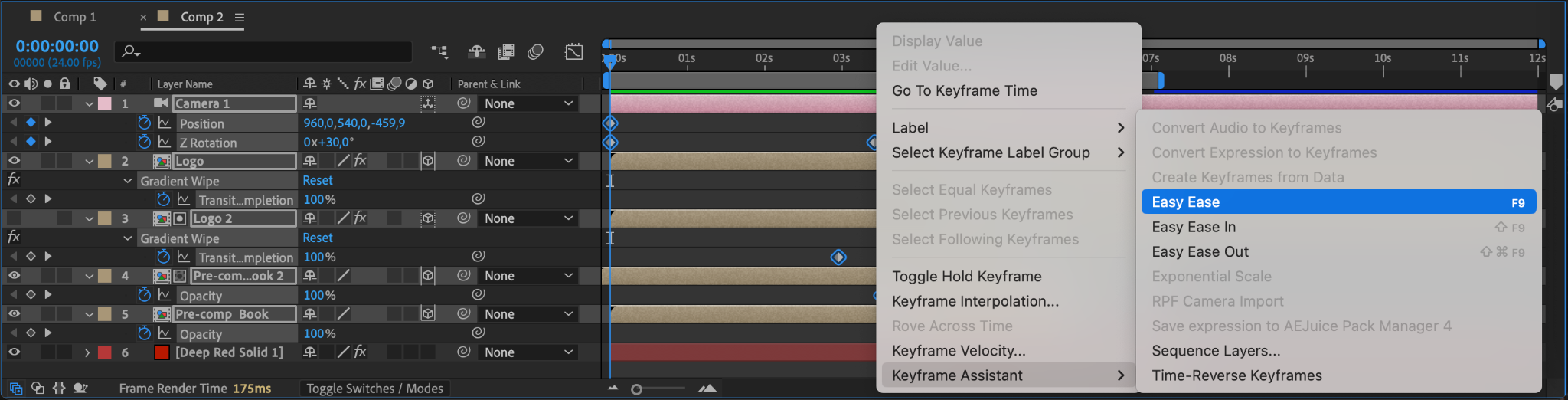Enable Motion Blur for the composition
The width and height of the screenshot is (1568, 400).
[535, 51]
